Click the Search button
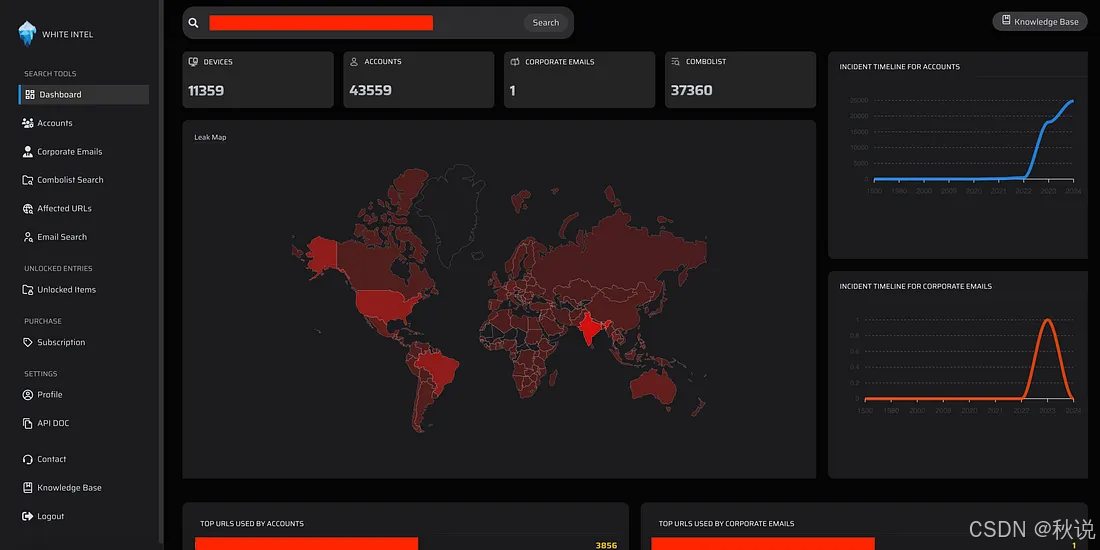Screen dimensions: 1100x550 (546, 22)
